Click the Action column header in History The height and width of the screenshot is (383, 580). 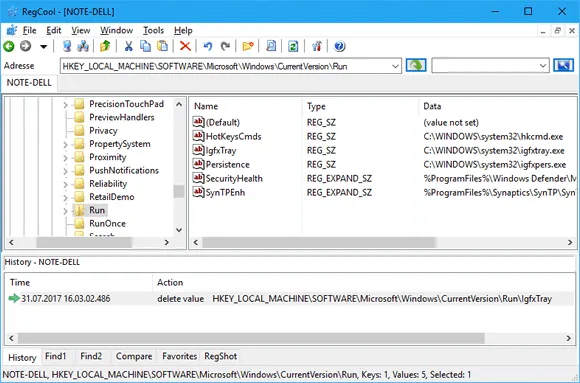(x=364, y=282)
